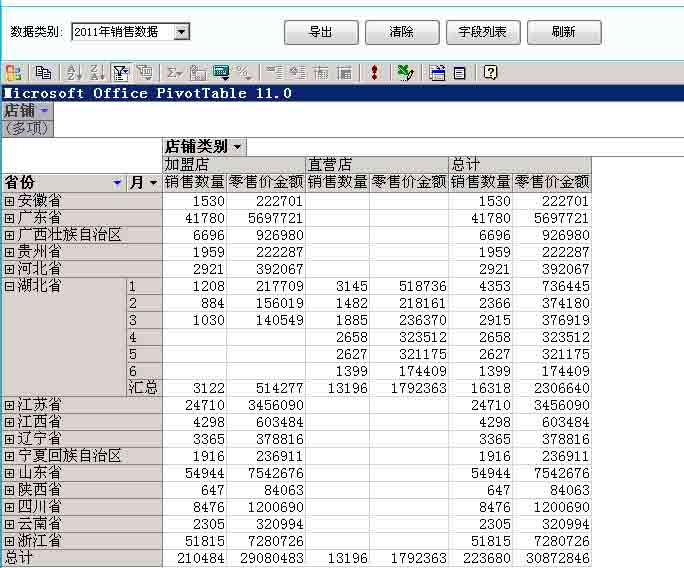Click the Help question mark icon

[490, 73]
